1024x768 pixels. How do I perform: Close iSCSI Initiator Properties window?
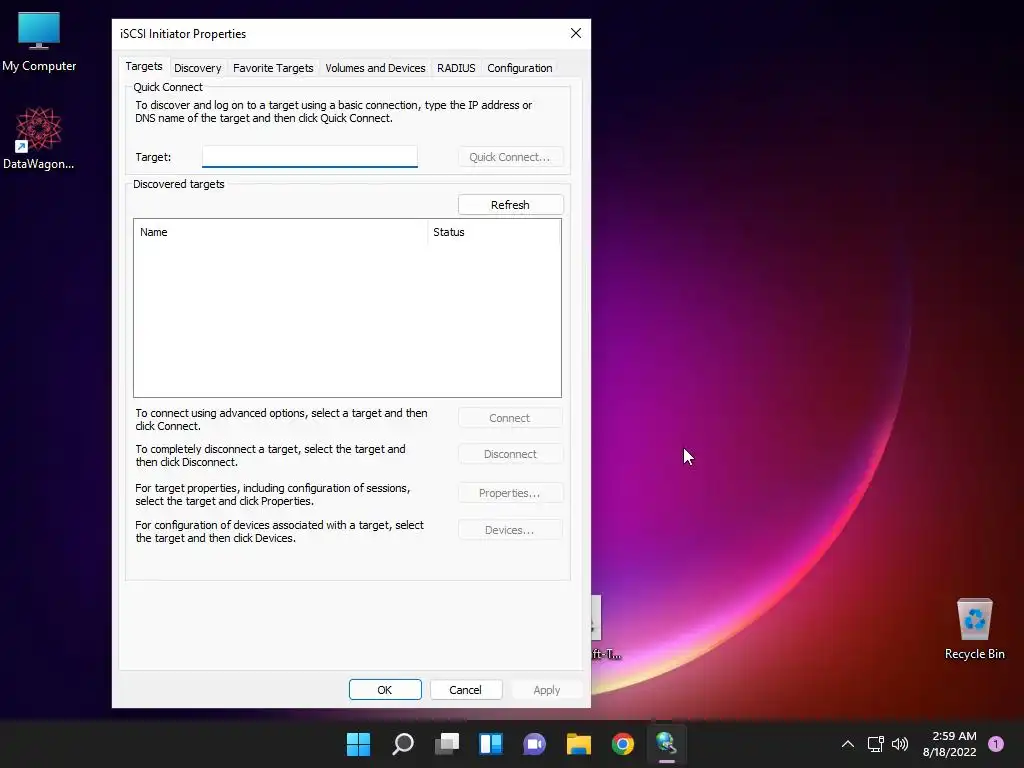pyautogui.click(x=575, y=33)
